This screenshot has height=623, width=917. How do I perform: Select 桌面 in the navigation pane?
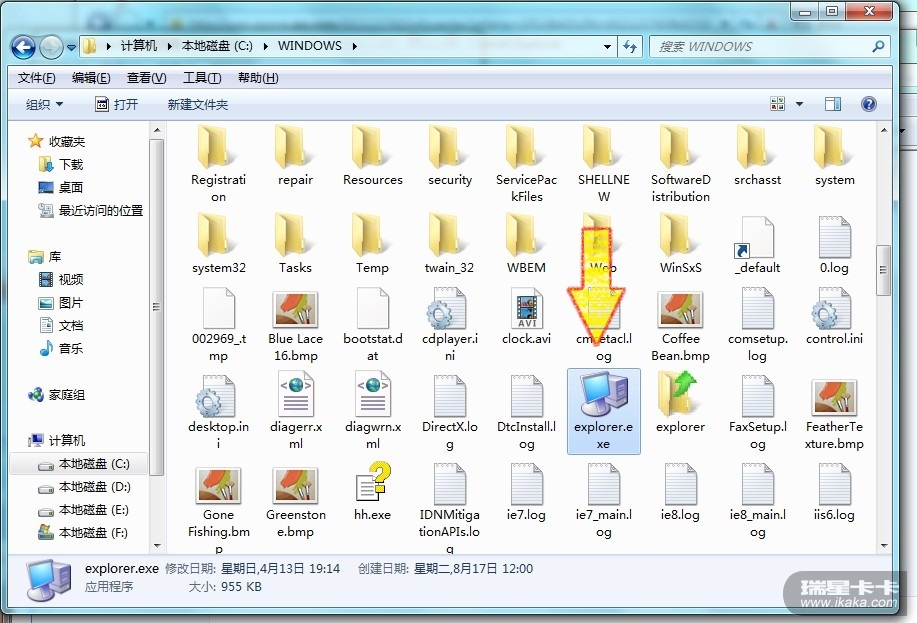click(x=61, y=188)
